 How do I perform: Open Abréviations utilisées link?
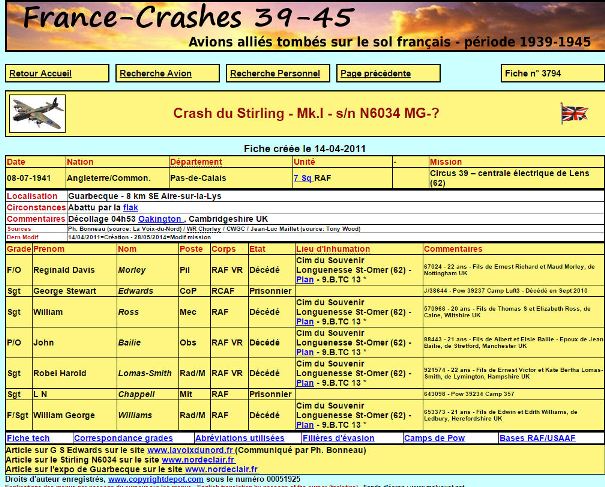pos(240,438)
